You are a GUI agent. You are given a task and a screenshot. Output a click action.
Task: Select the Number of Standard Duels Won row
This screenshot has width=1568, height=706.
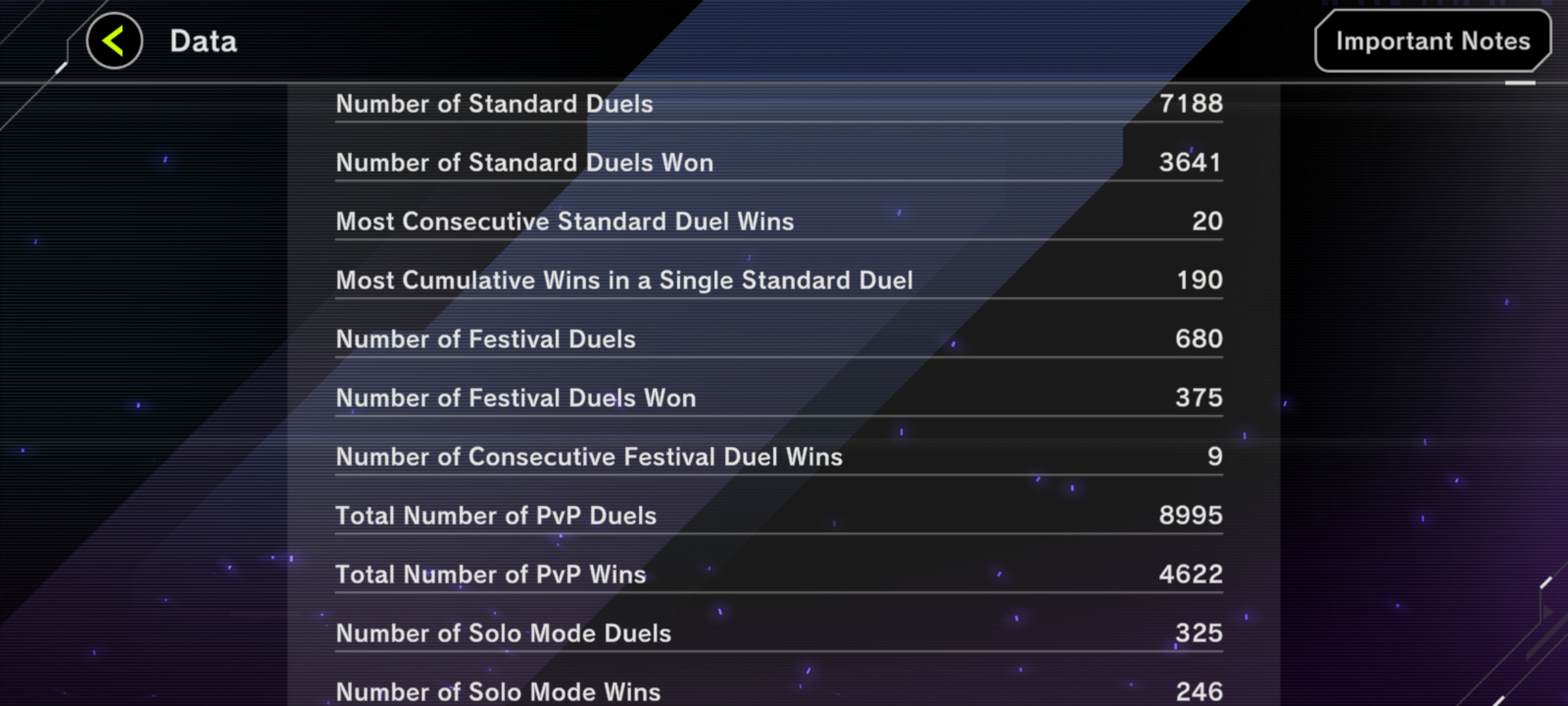(779, 163)
